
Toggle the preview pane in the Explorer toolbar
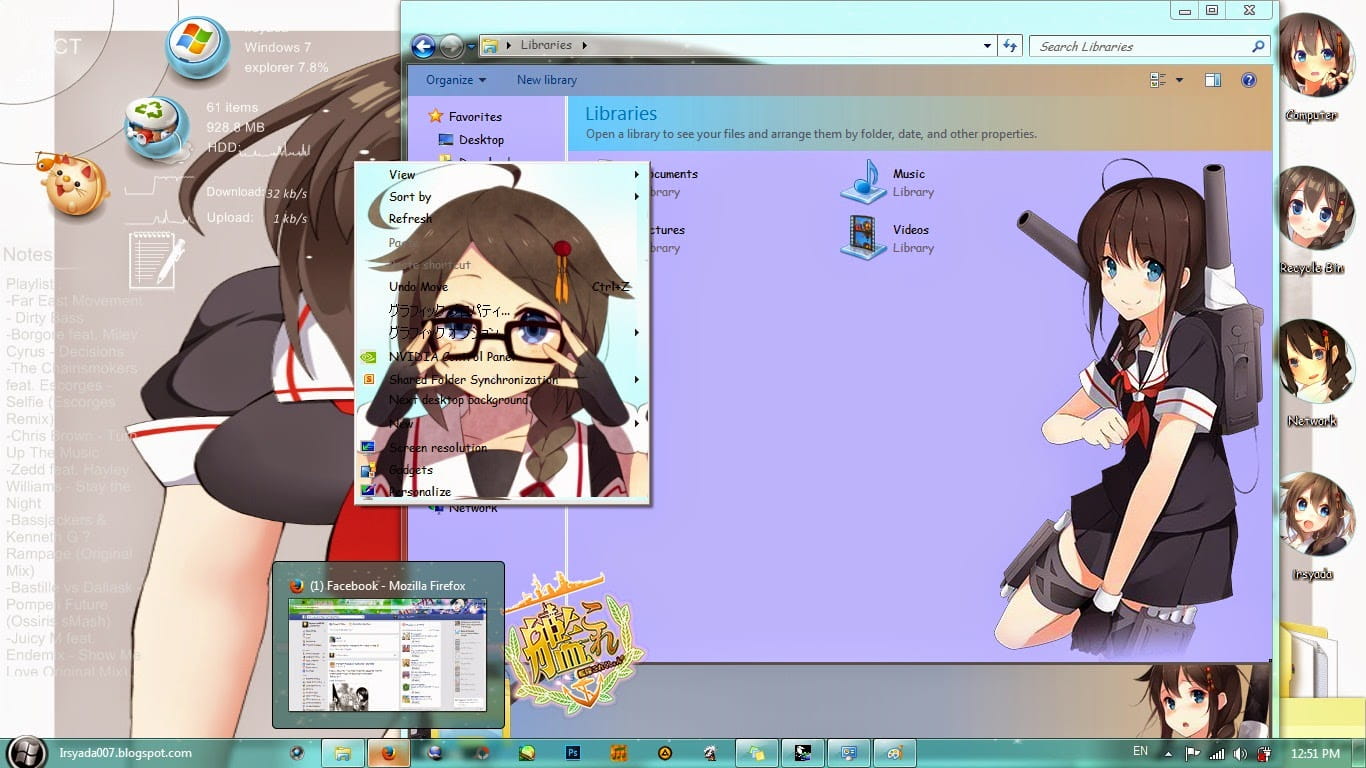[x=1213, y=80]
